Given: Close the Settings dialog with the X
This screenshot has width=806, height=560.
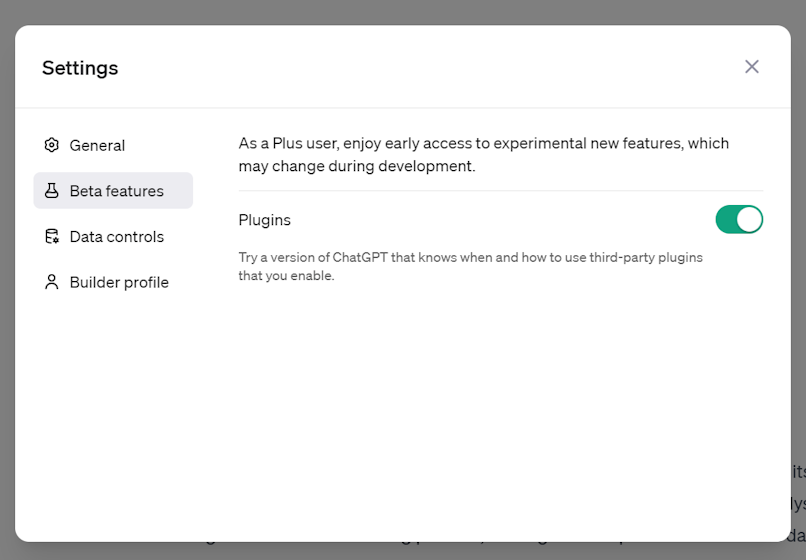Looking at the screenshot, I should (752, 66).
